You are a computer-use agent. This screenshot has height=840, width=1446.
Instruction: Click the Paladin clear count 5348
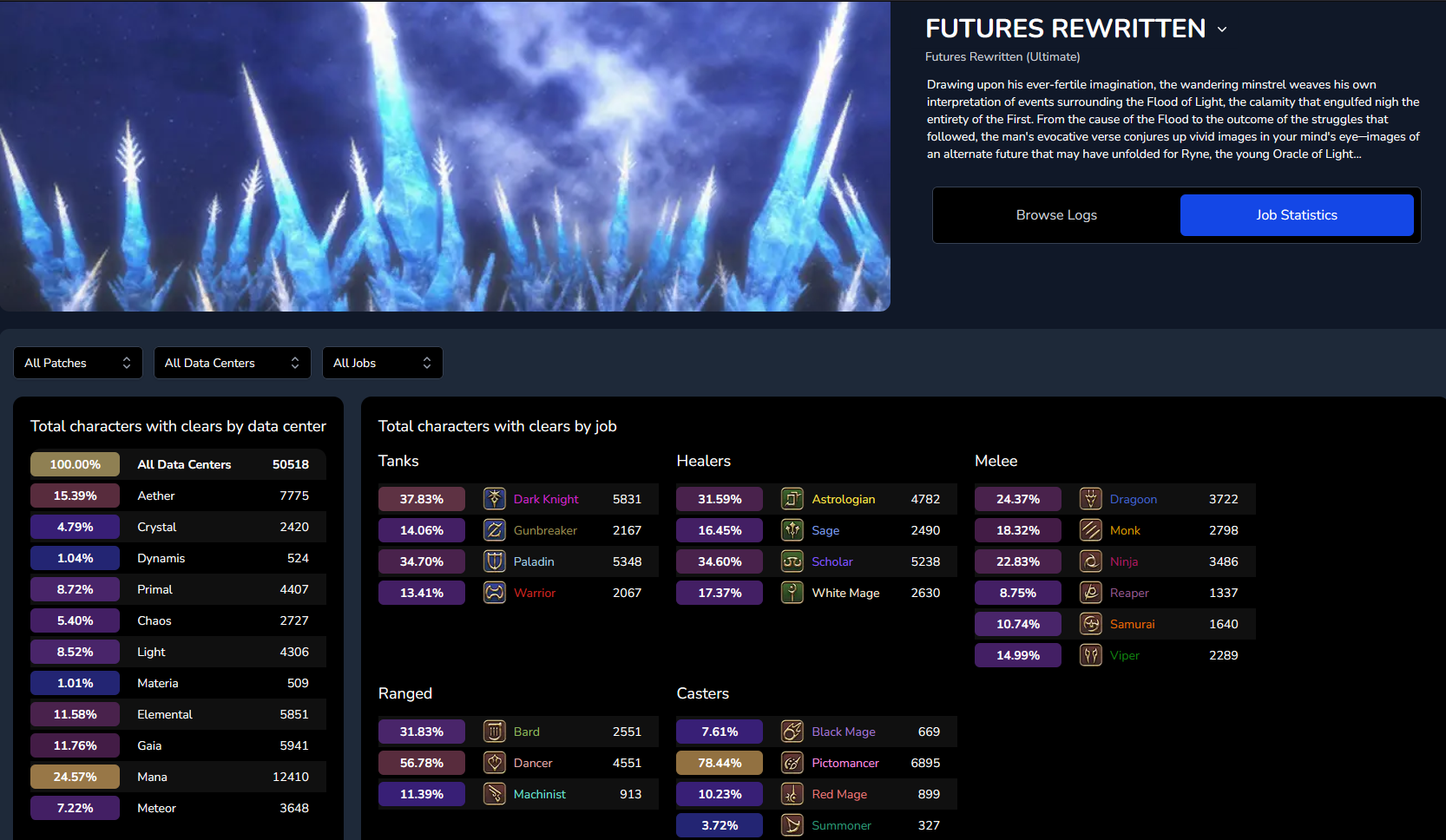point(627,561)
